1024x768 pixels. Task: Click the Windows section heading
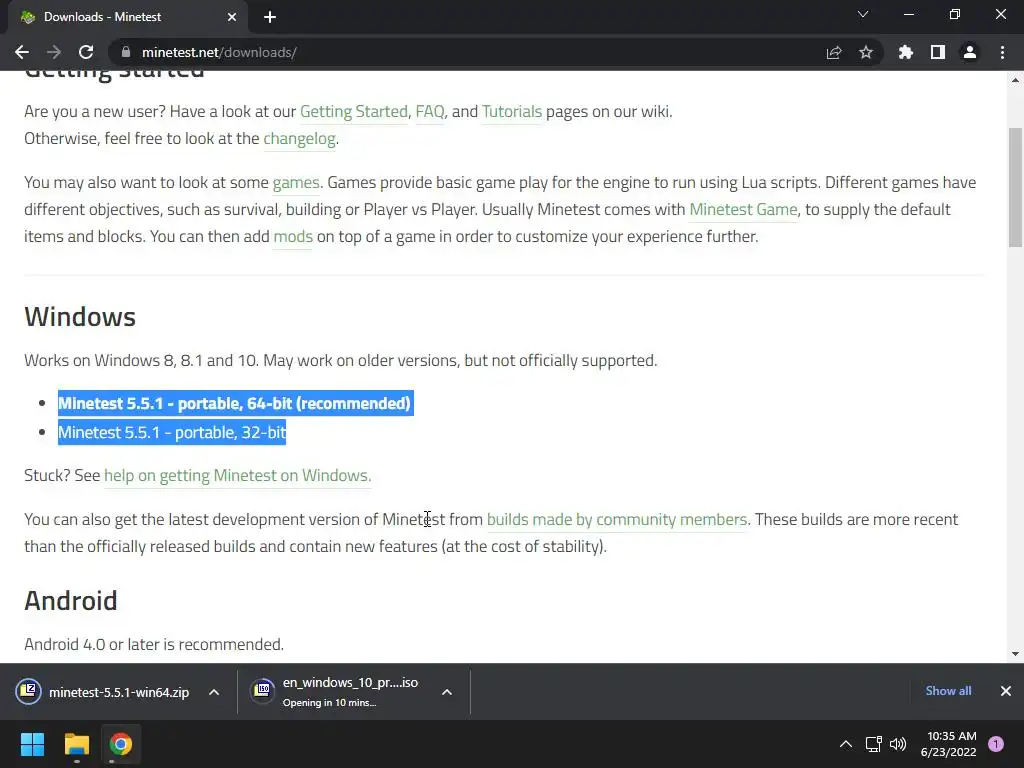(80, 317)
